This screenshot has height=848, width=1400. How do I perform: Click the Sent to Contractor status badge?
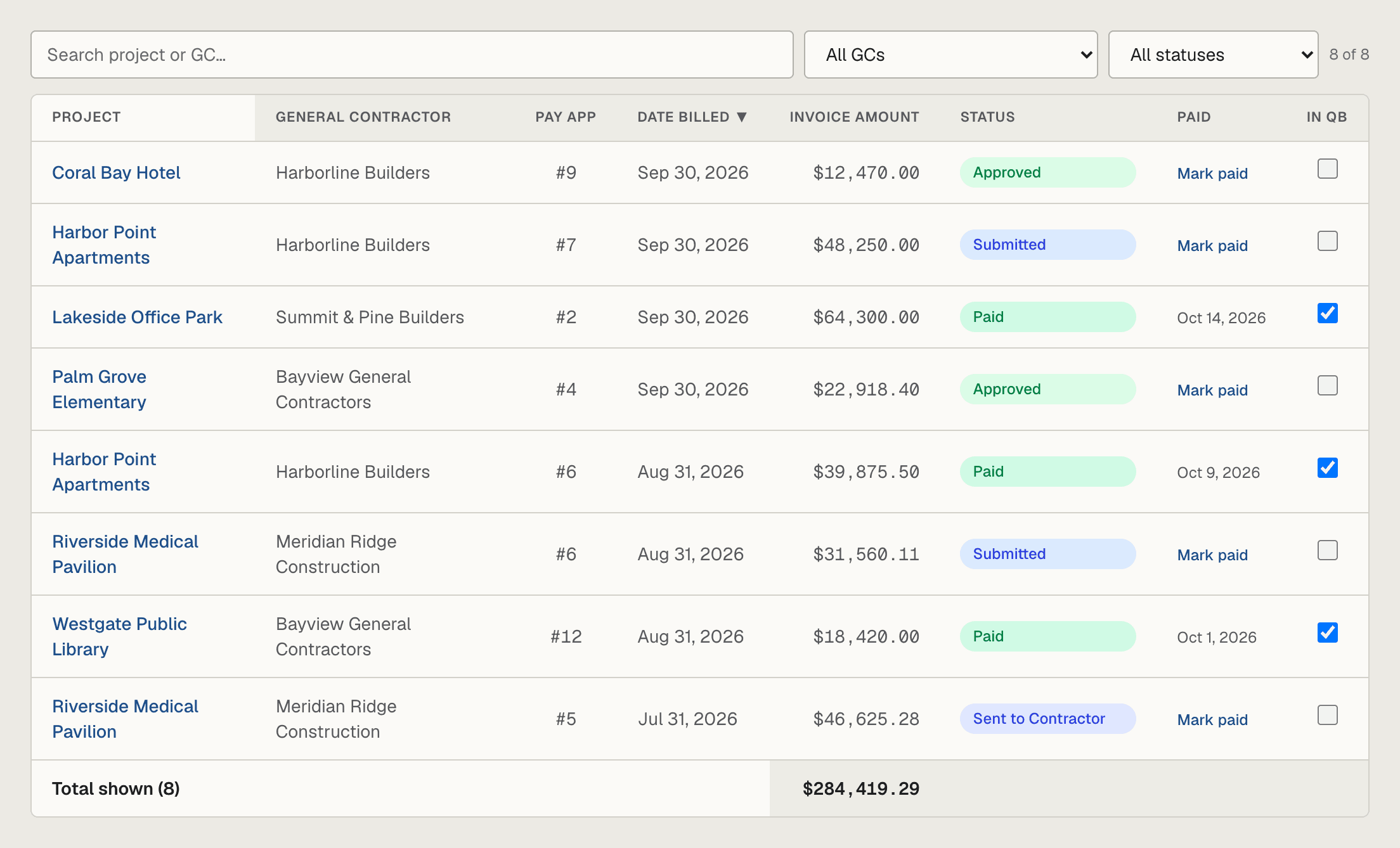[1047, 719]
